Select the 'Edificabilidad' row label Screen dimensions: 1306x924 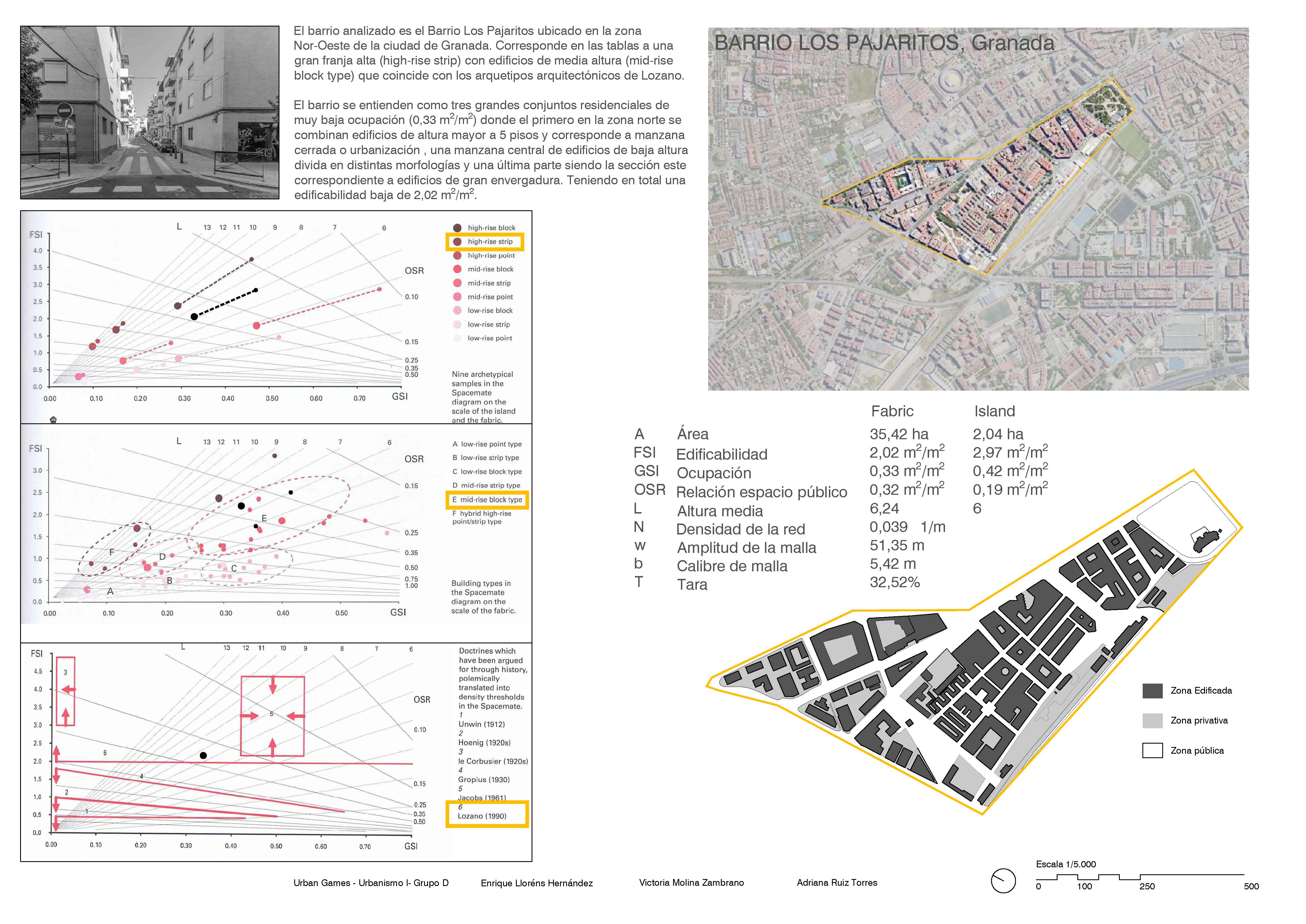click(x=722, y=454)
